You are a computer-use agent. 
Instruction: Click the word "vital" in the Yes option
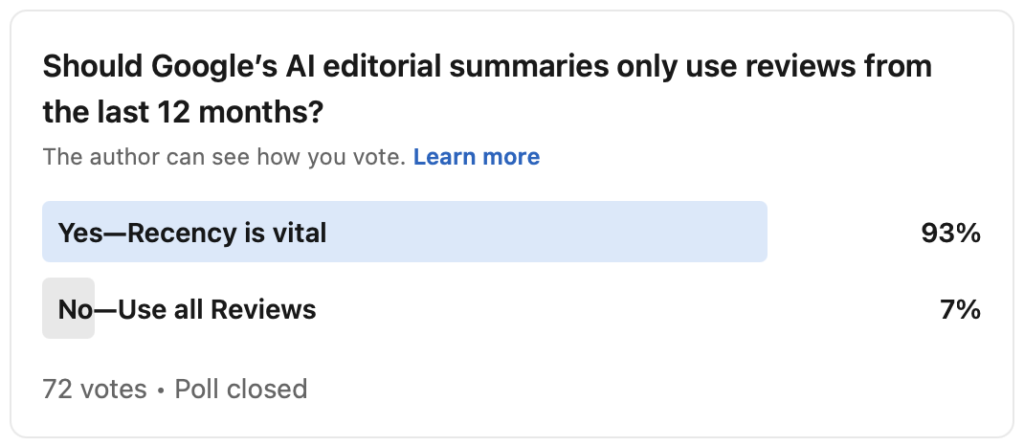point(299,233)
